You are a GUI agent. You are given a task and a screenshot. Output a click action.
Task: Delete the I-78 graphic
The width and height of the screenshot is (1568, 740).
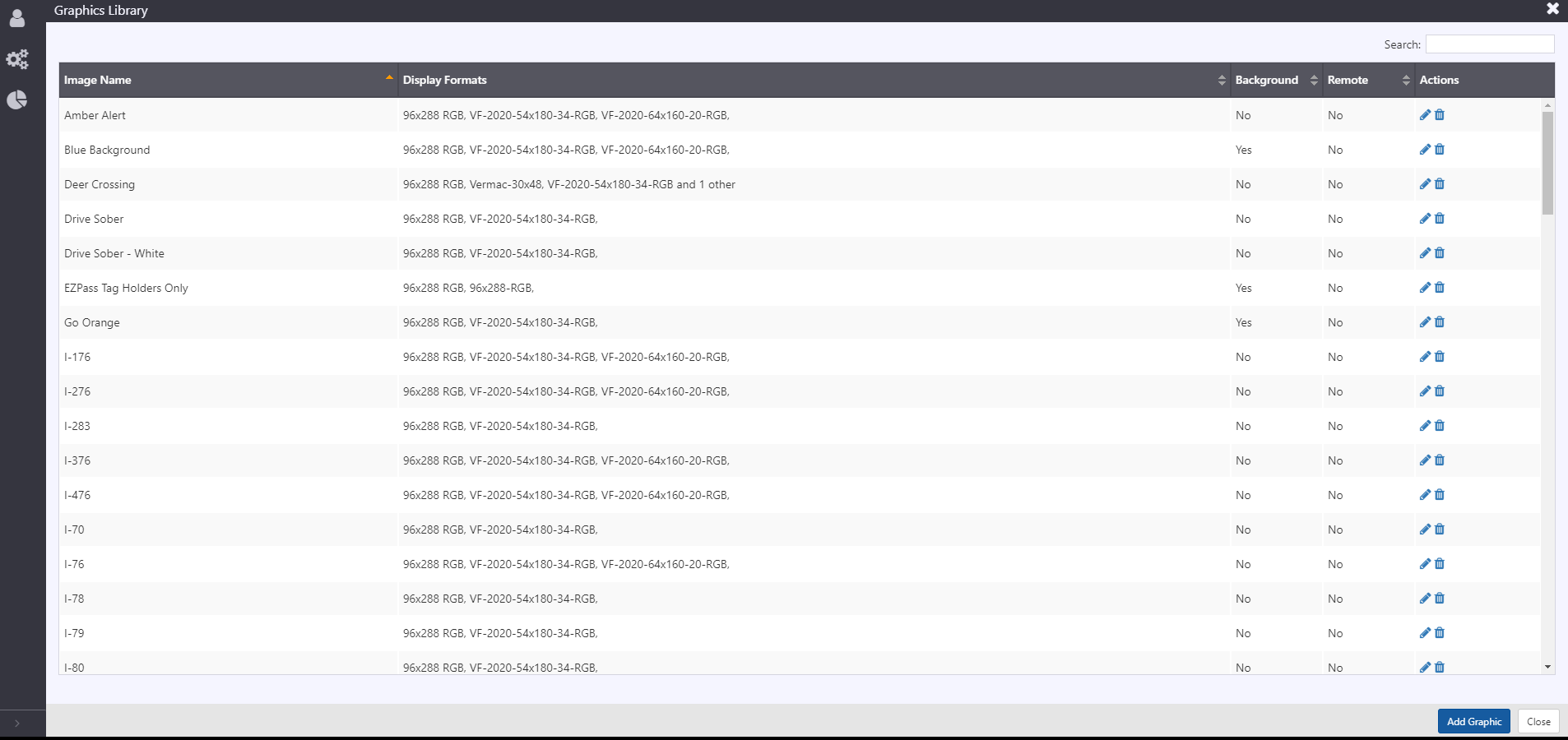pyautogui.click(x=1440, y=599)
